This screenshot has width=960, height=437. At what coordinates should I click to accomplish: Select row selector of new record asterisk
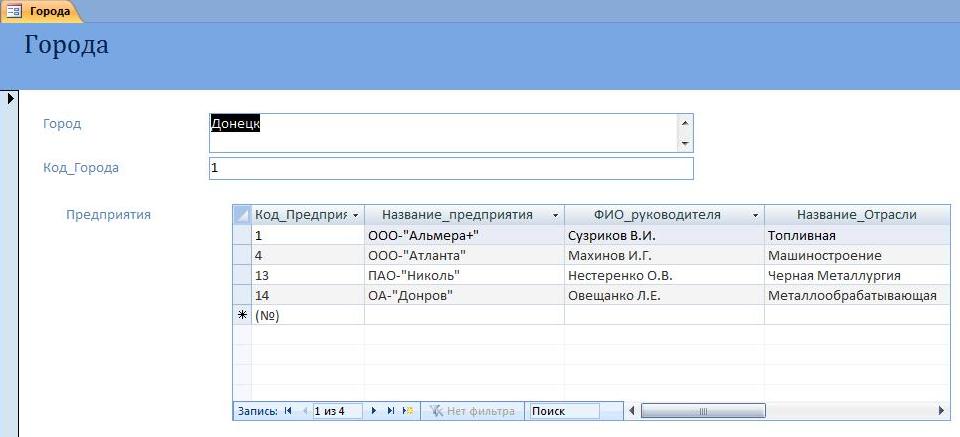242,315
